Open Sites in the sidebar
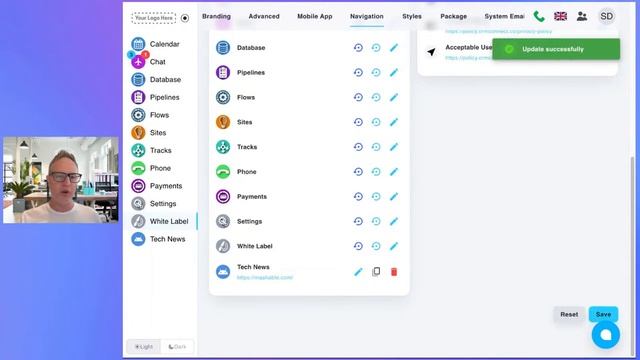This screenshot has width=640, height=360. click(149, 133)
